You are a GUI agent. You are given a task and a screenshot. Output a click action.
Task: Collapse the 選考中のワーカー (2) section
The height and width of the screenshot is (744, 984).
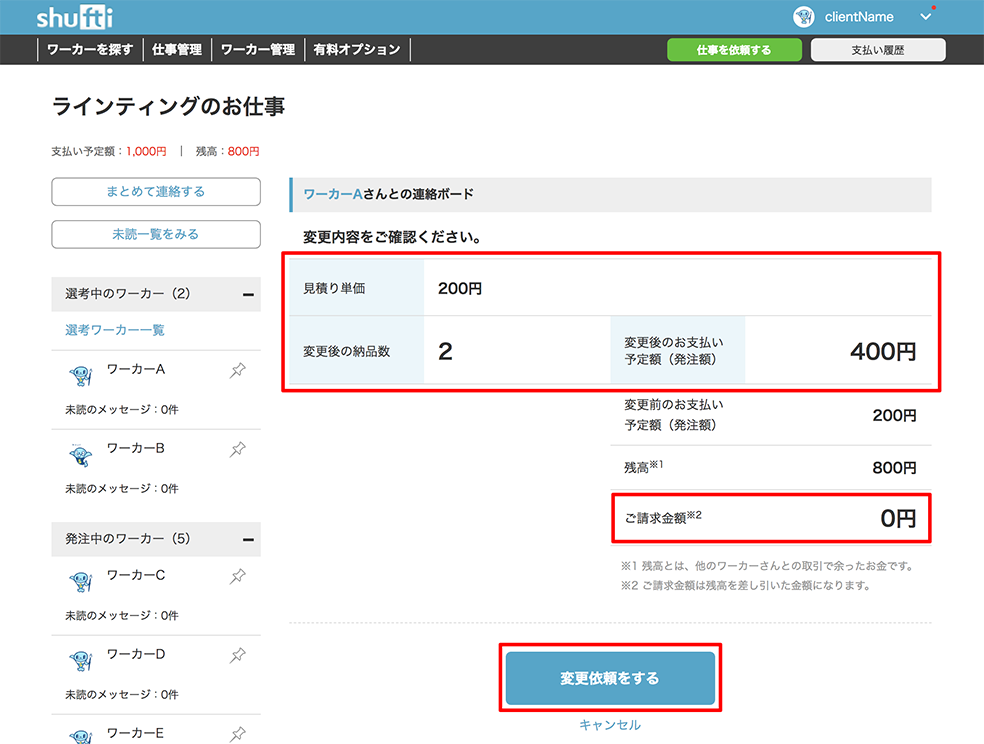point(249,294)
